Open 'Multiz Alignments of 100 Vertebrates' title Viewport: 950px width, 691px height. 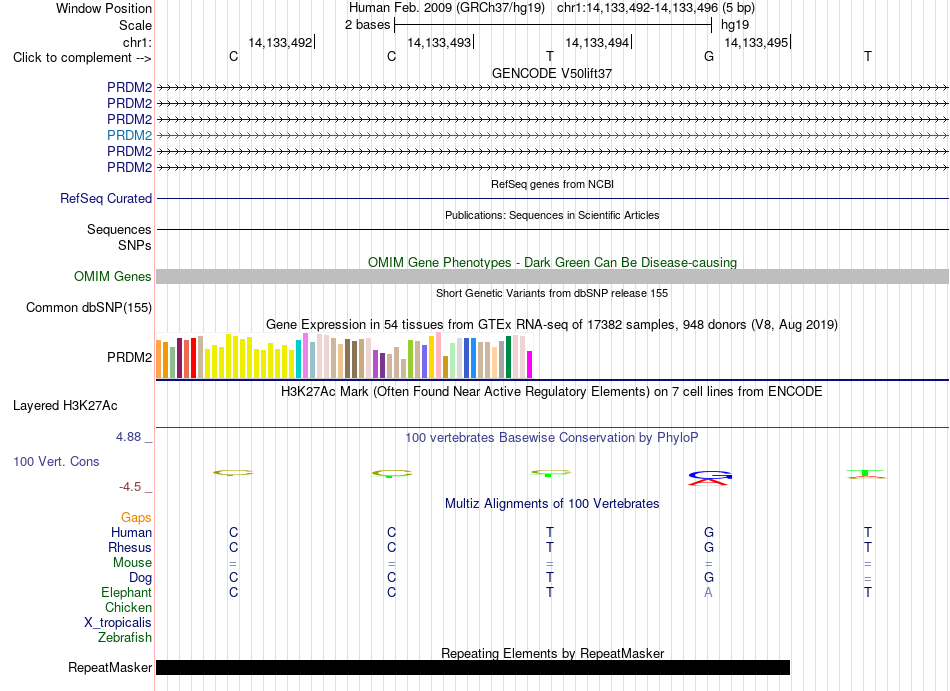click(552, 503)
